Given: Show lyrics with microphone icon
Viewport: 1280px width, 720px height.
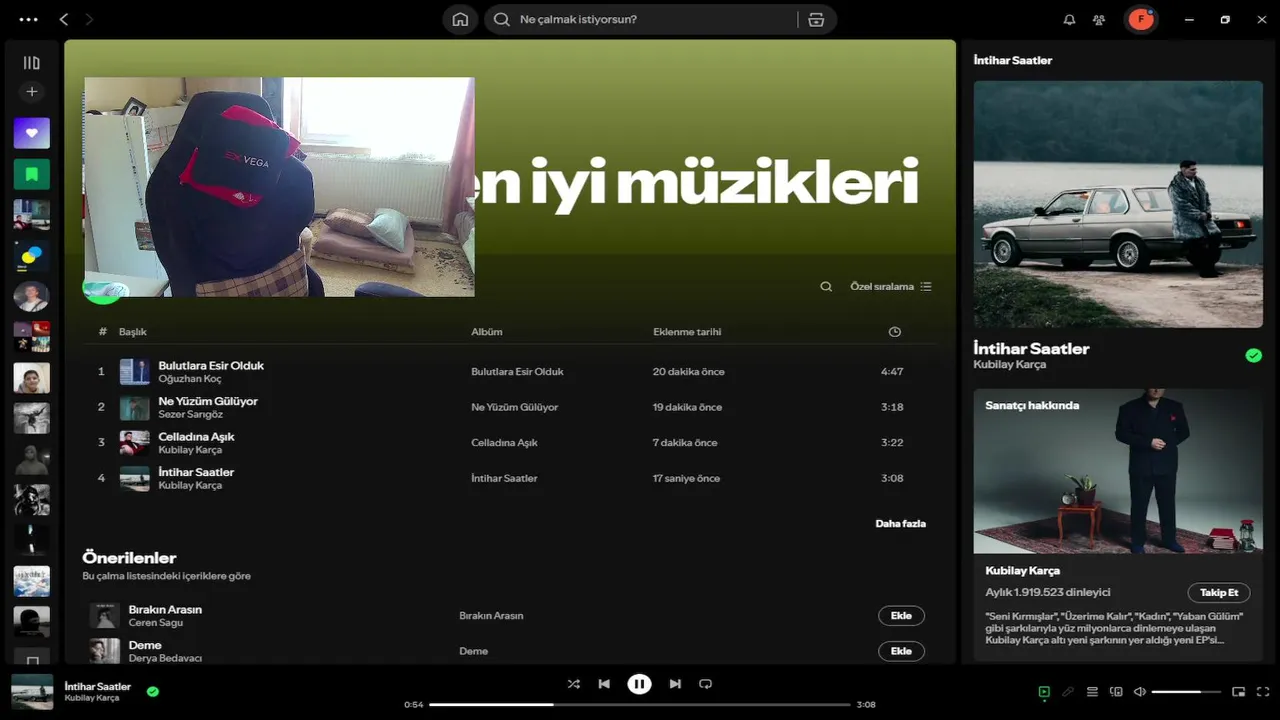Looking at the screenshot, I should coord(1068,692).
